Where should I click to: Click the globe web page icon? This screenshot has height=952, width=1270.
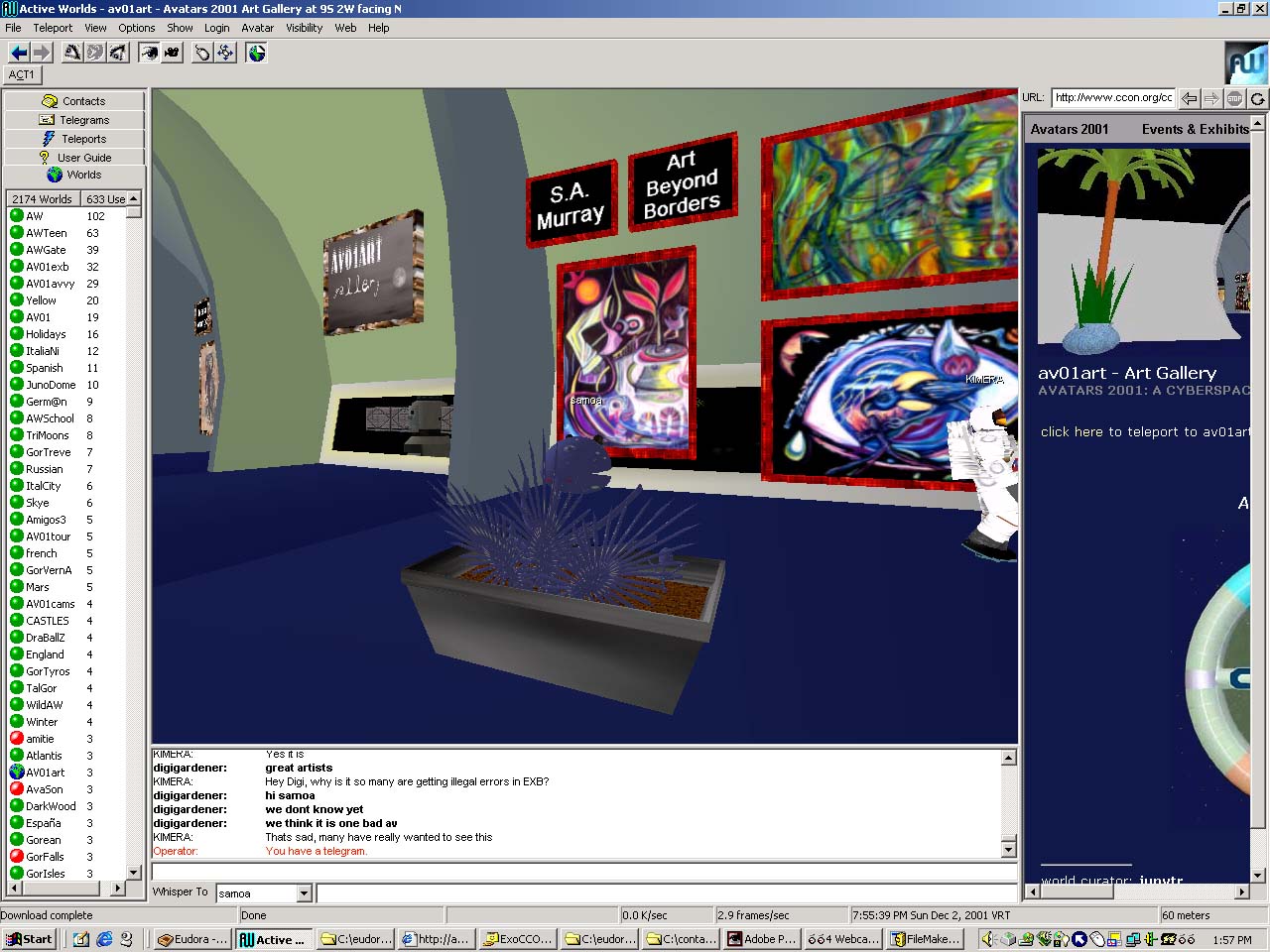click(257, 53)
